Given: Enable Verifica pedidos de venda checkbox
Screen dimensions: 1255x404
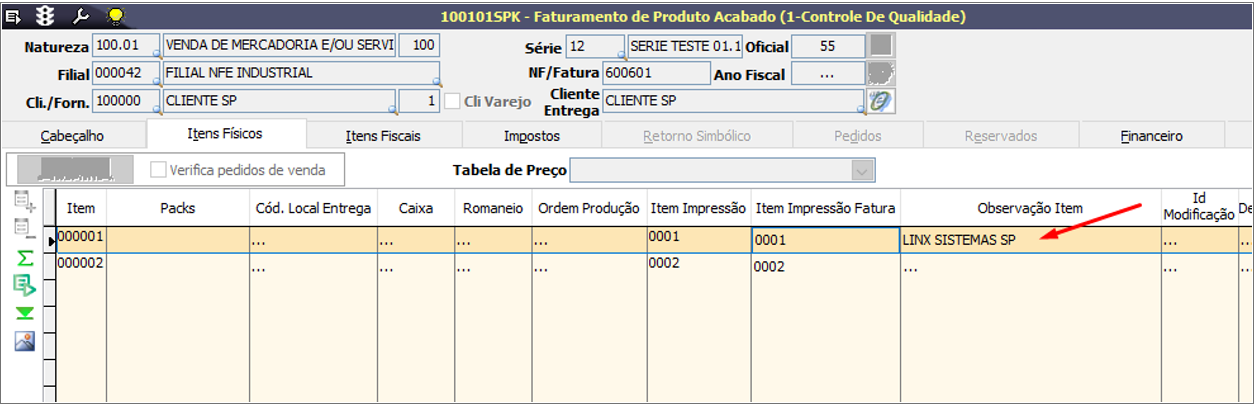Looking at the screenshot, I should pyautogui.click(x=158, y=170).
